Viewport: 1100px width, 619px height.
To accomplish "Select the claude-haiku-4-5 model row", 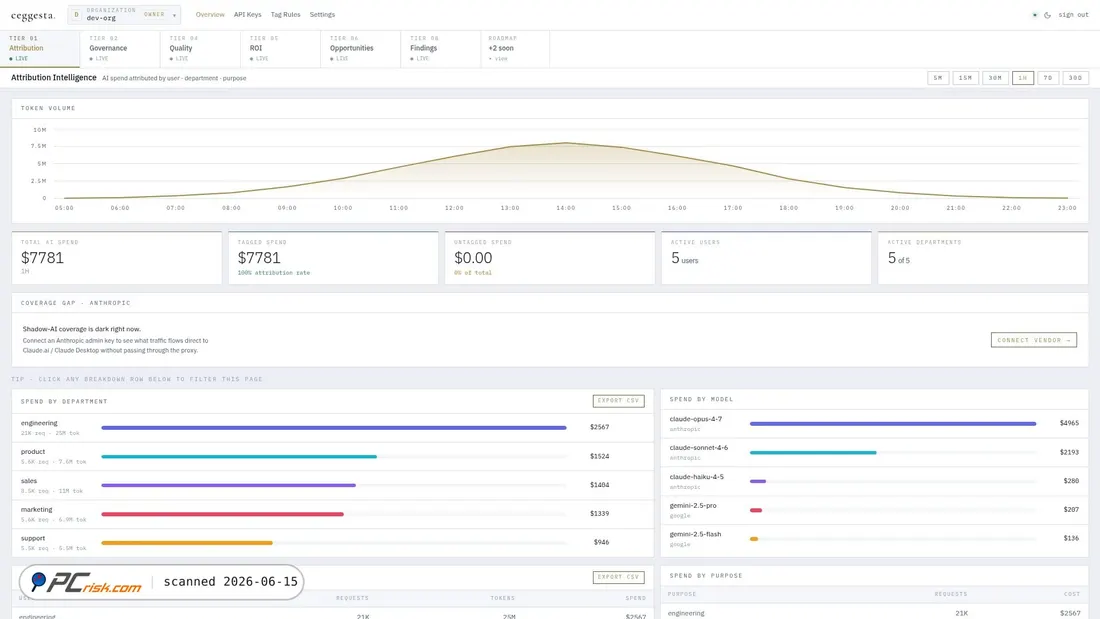I will 874,481.
